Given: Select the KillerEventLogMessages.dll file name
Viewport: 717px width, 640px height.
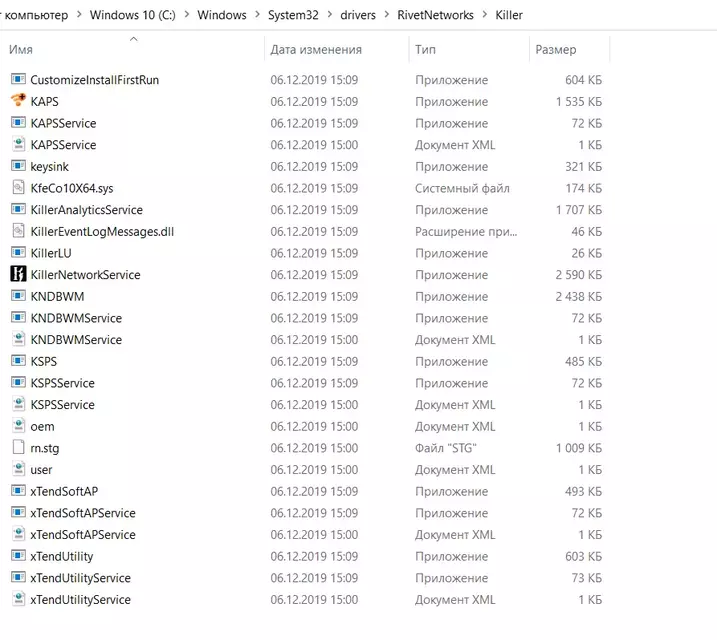Looking at the screenshot, I should [x=102, y=232].
